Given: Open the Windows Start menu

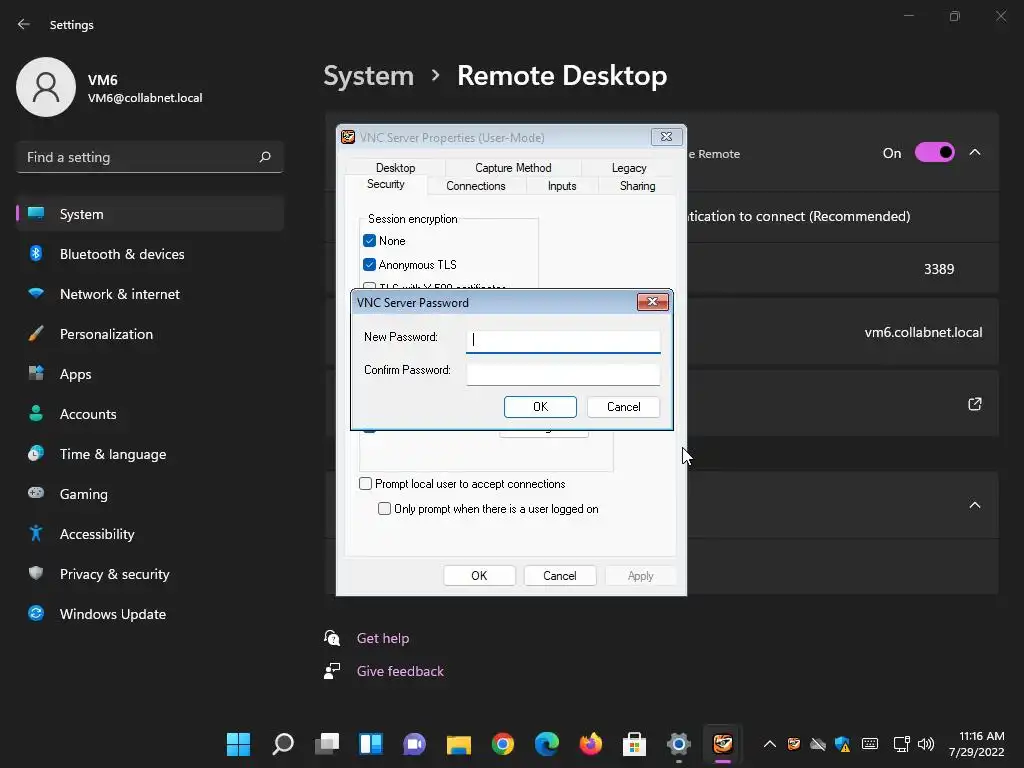Looking at the screenshot, I should 238,744.
